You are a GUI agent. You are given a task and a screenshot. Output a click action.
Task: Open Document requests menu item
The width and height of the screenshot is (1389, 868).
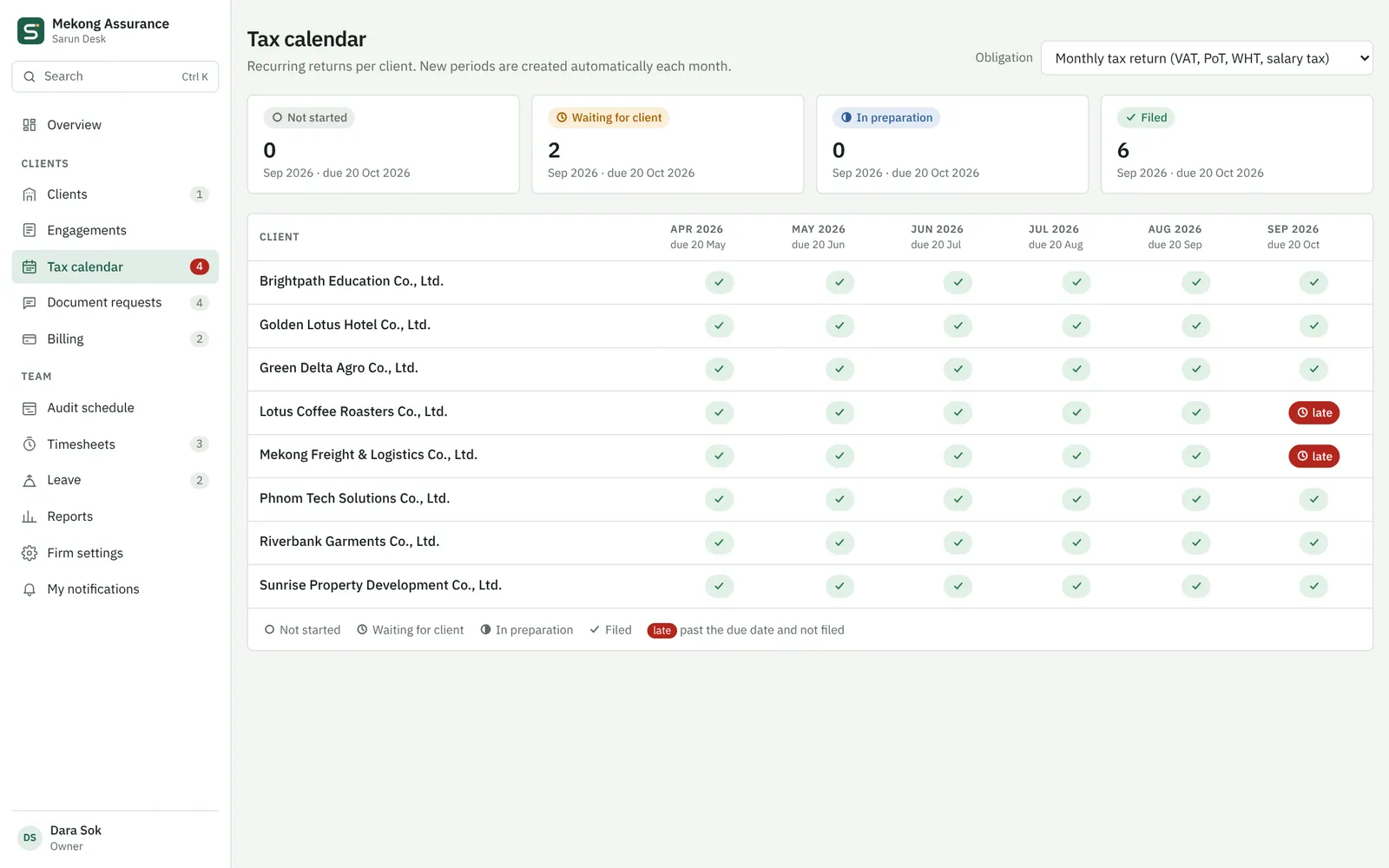(115, 303)
